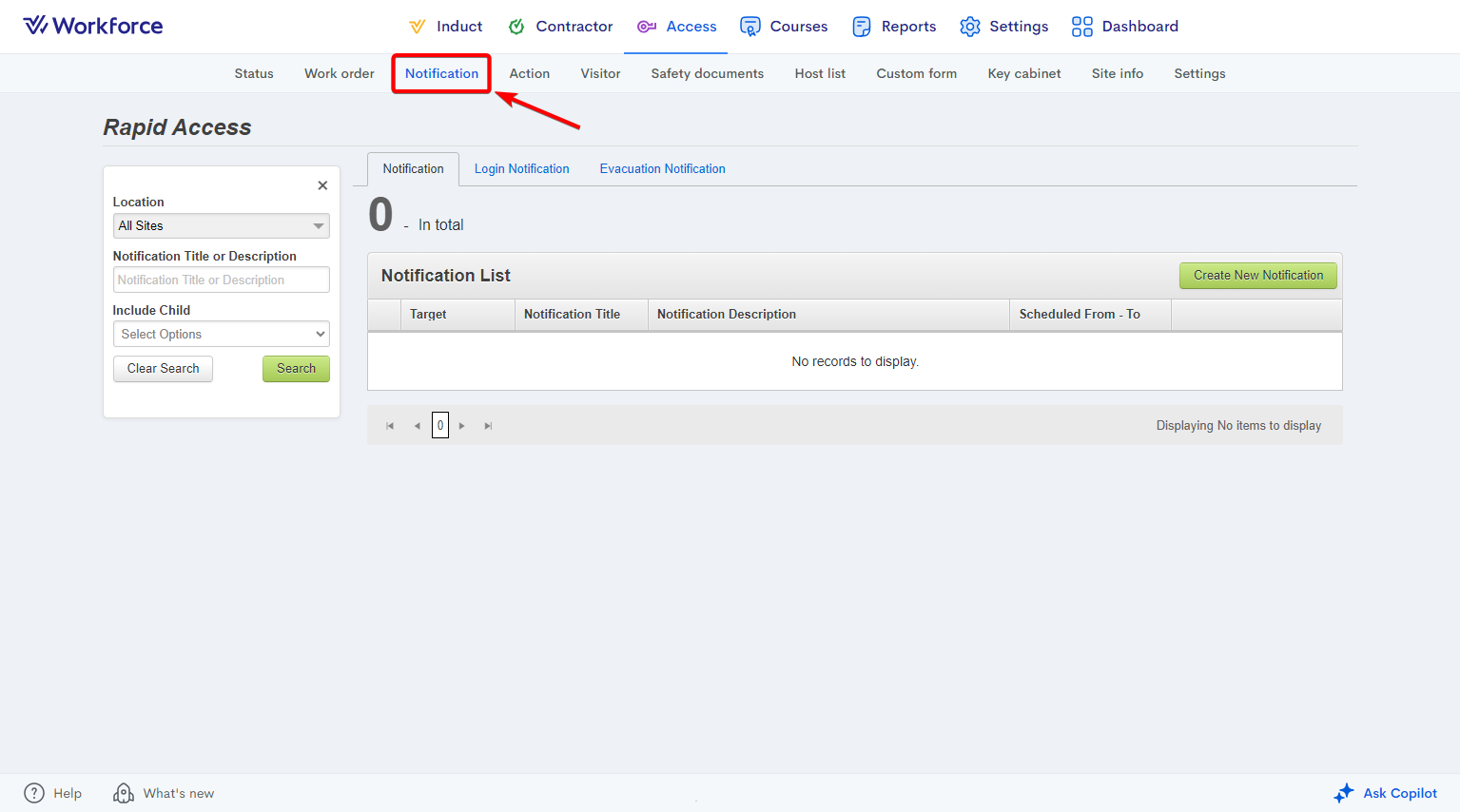Click the Courses certificate icon
This screenshot has height=812, width=1460.
pos(750,27)
